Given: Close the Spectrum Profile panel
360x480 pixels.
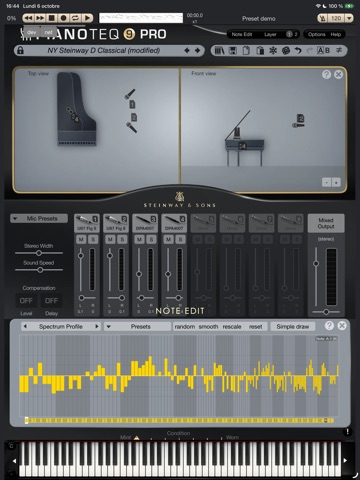Looking at the screenshot, I should click(342, 326).
